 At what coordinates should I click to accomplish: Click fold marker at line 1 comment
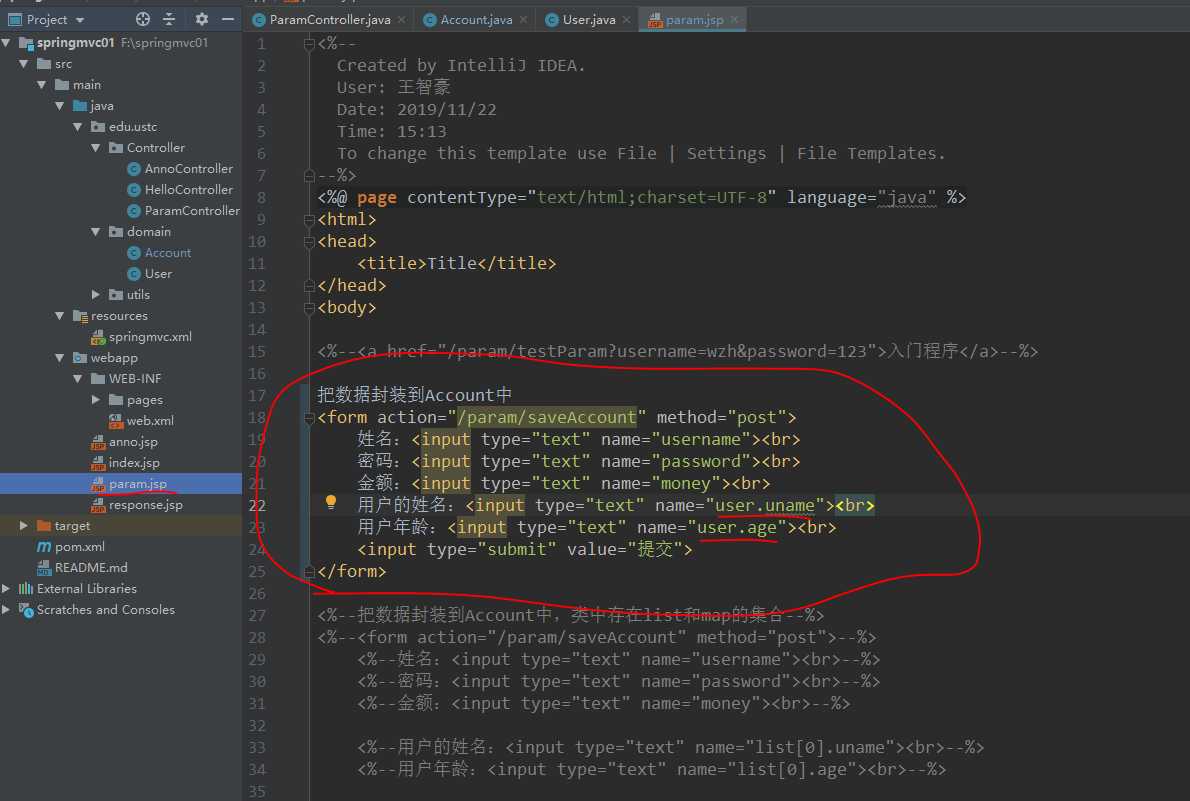click(x=309, y=44)
